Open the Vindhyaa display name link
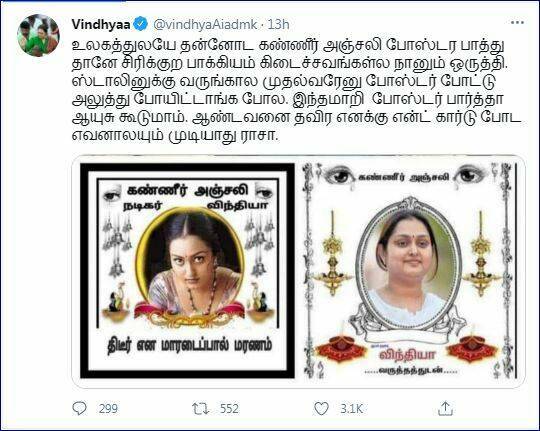 coord(101,24)
